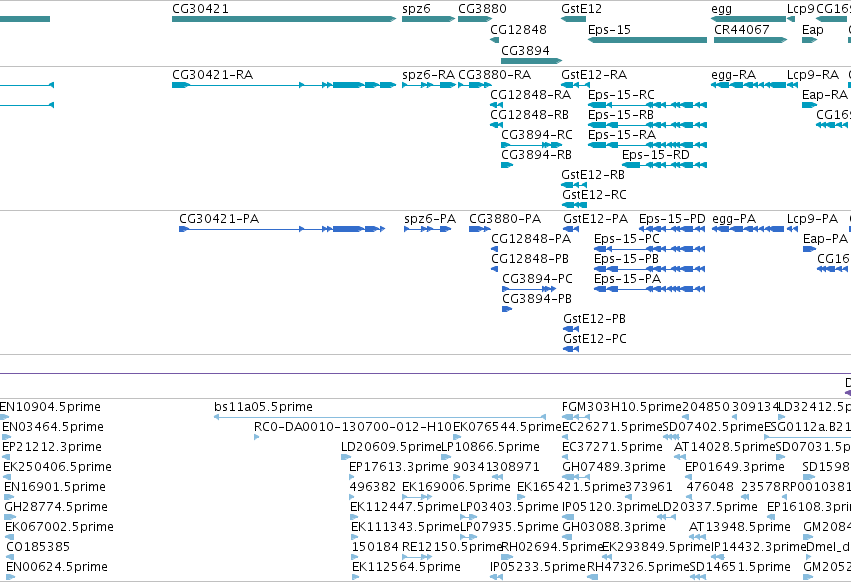Select the Eps-15-PC protein feature
The height and width of the screenshot is (582, 851).
(x=649, y=249)
